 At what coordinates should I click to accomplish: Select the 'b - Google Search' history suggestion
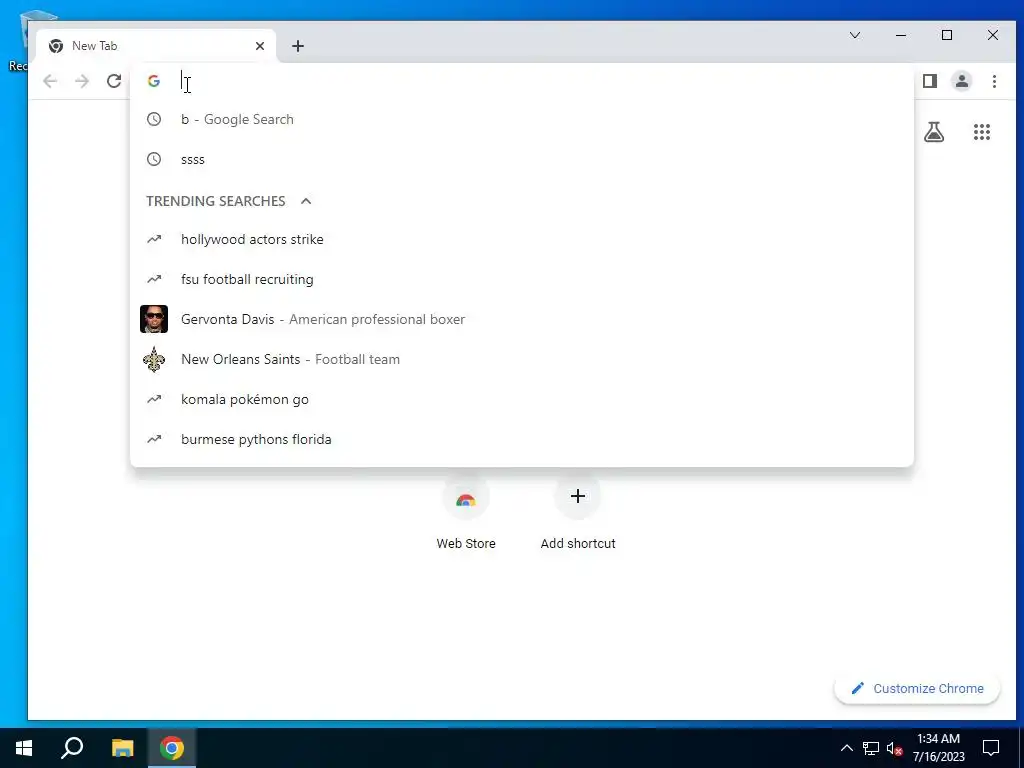coord(522,120)
